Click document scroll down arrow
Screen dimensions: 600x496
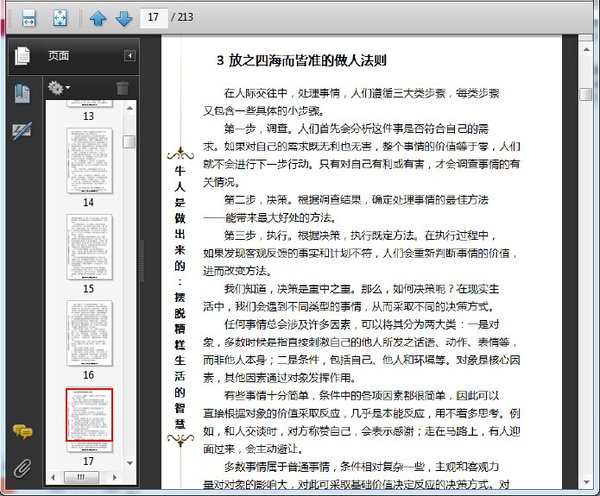[x=586, y=482]
